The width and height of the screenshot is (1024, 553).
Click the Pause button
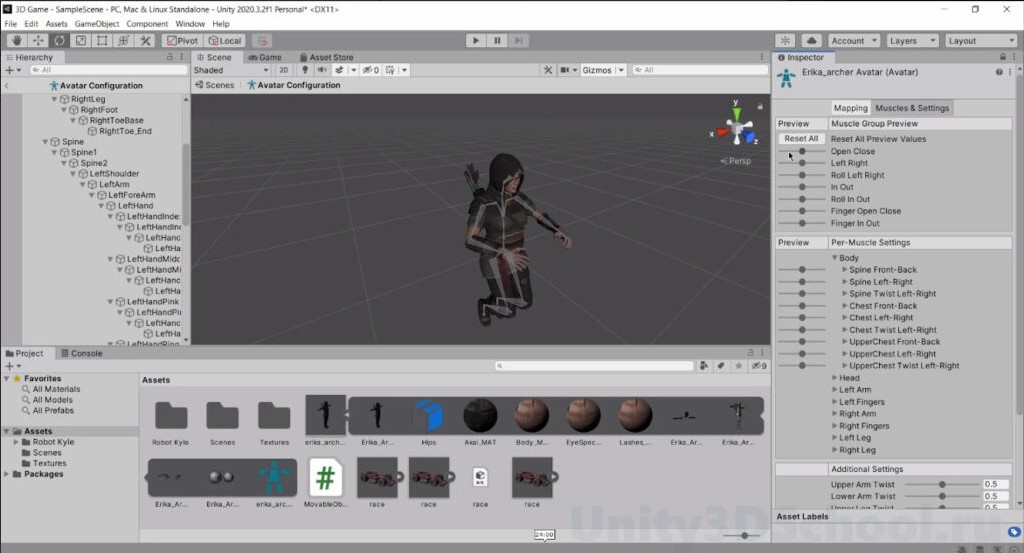coord(497,40)
